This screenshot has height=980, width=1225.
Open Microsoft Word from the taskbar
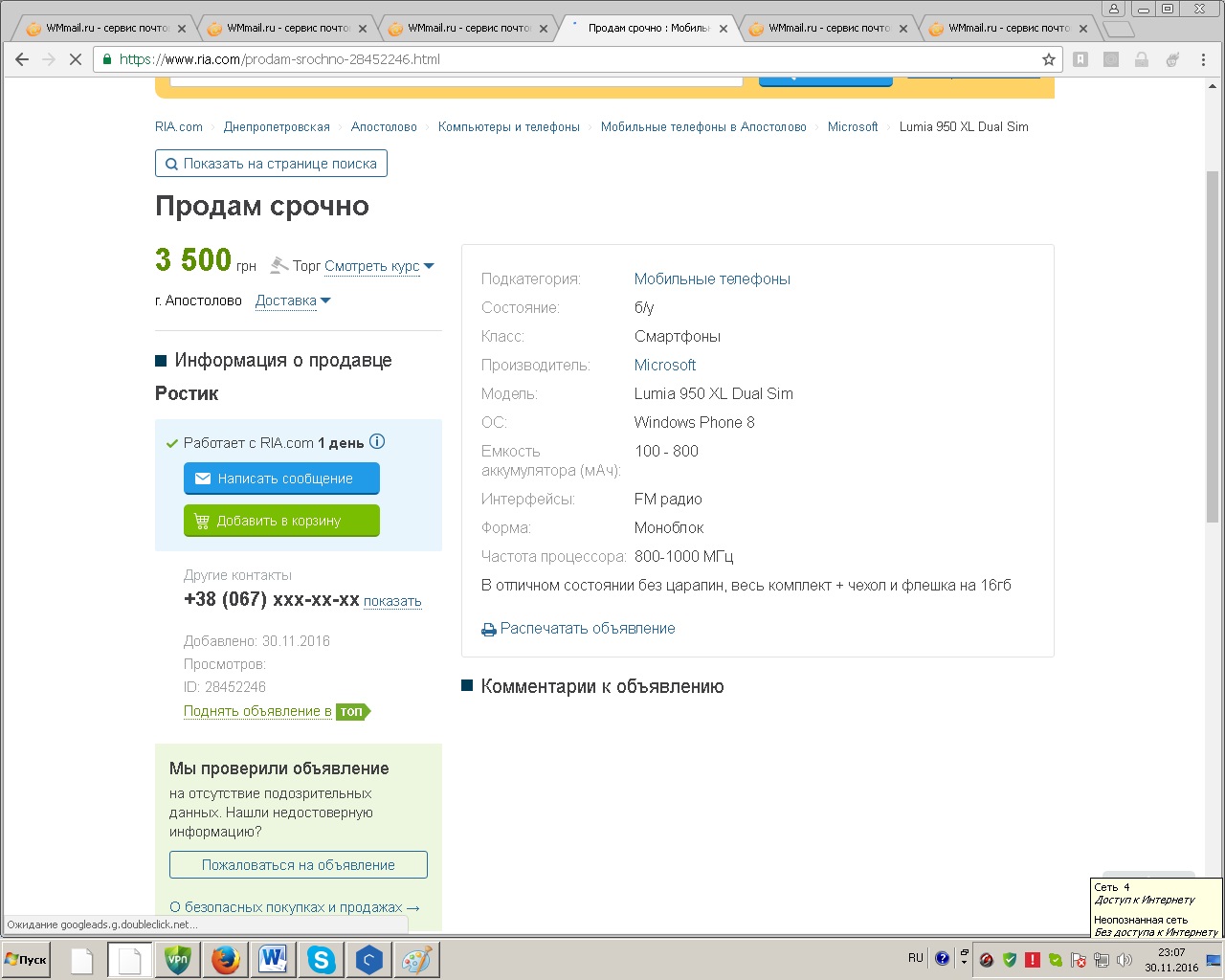pos(274,960)
